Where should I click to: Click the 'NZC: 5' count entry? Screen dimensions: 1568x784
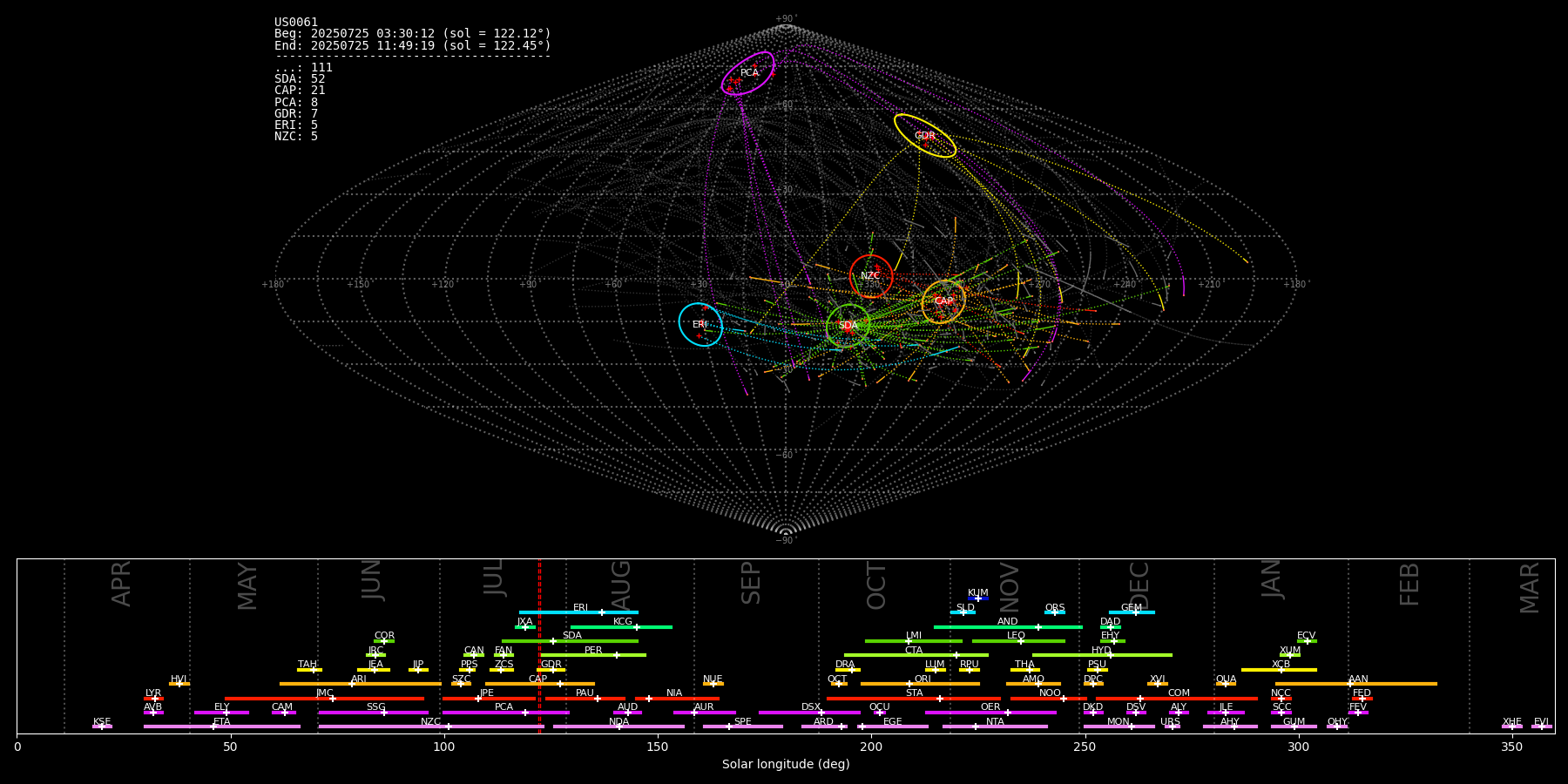click(296, 137)
